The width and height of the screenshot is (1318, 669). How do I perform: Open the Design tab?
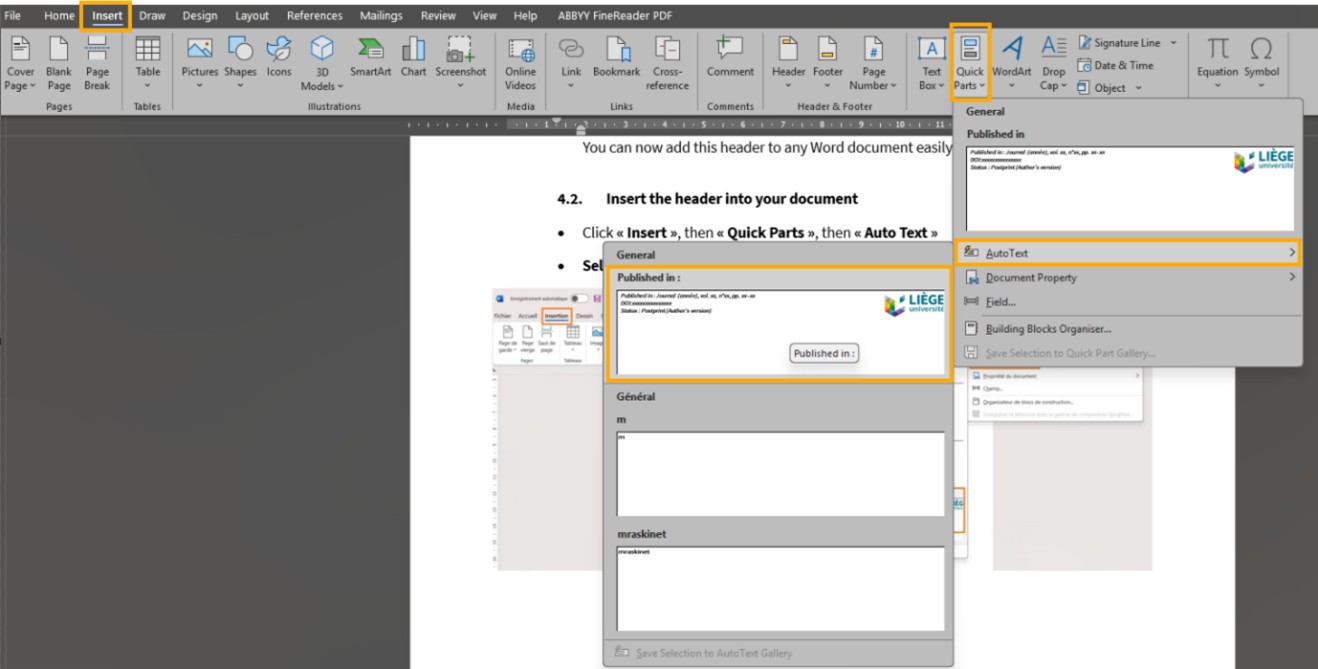tap(200, 16)
